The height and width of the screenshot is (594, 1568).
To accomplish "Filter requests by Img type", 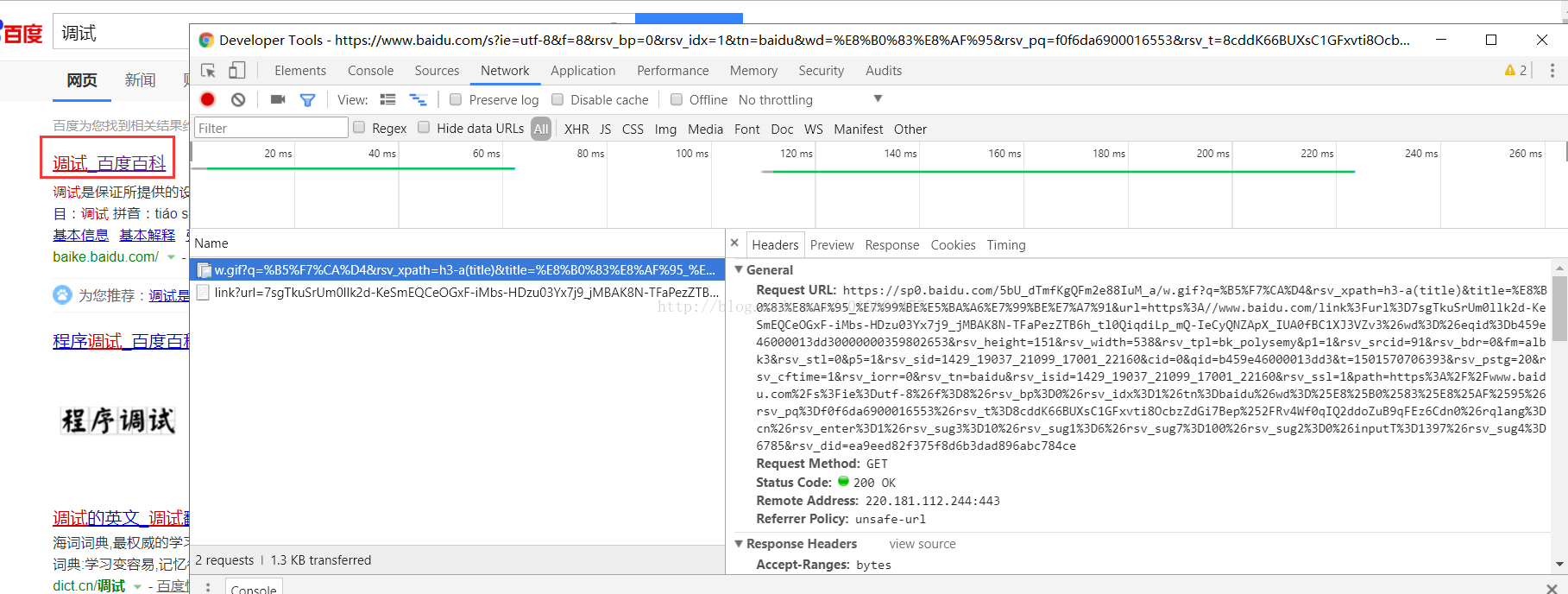I will [665, 129].
